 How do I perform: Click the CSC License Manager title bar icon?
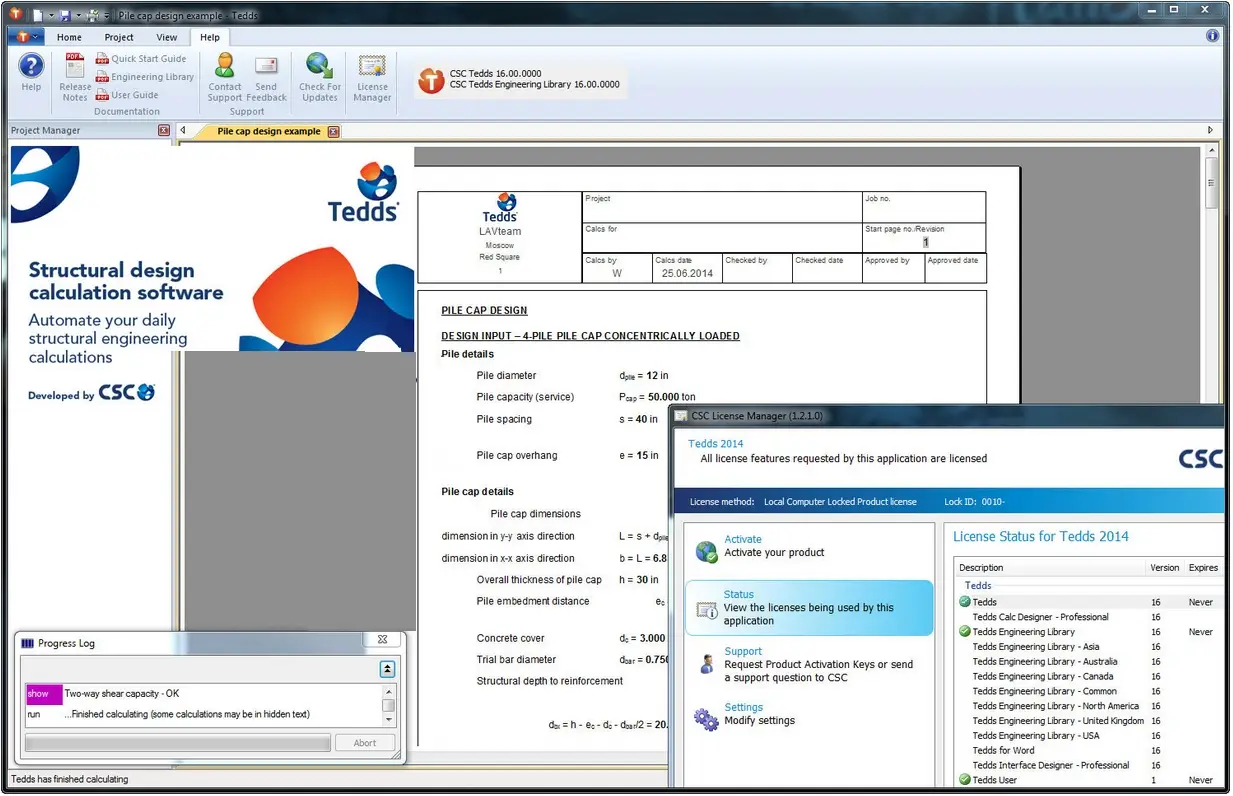pyautogui.click(x=680, y=415)
